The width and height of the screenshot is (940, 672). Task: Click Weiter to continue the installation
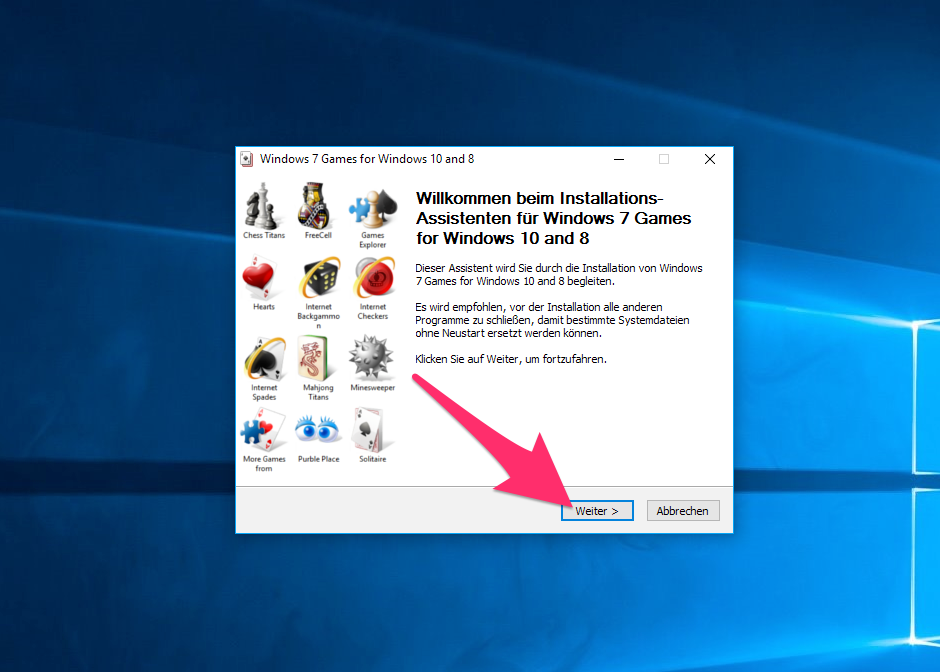pos(597,511)
